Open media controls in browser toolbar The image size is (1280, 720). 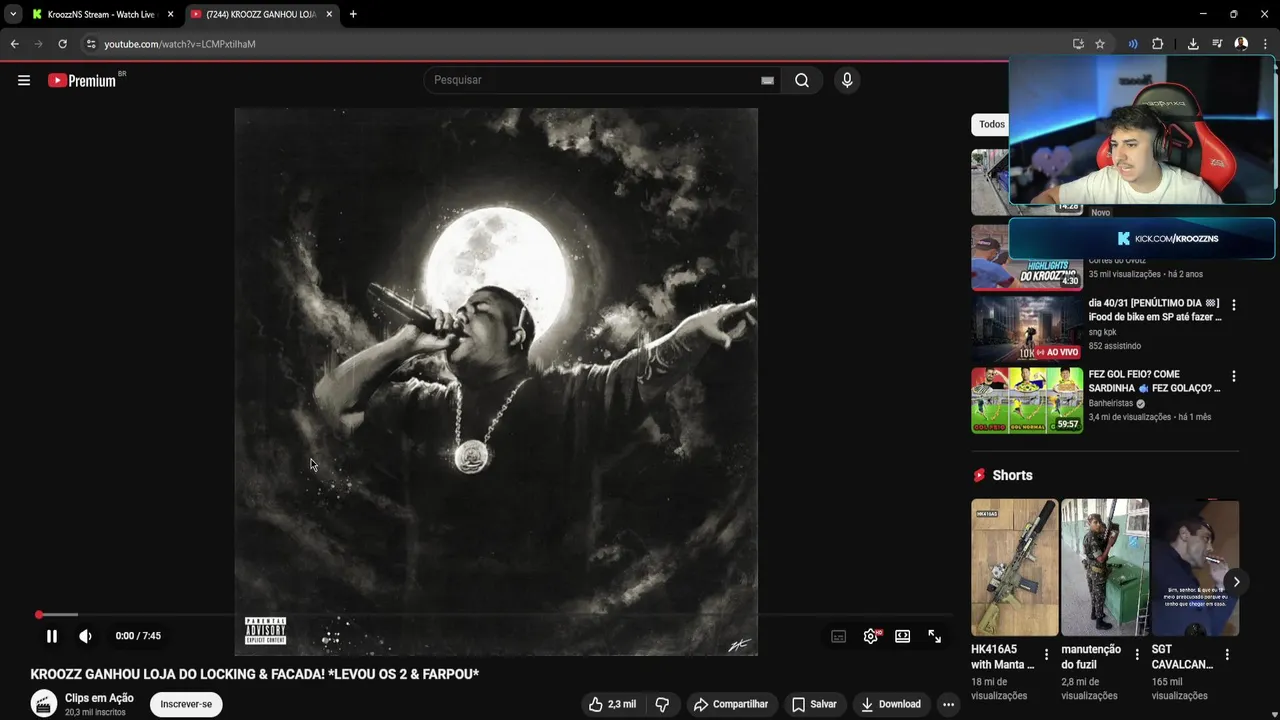pyautogui.click(x=1217, y=44)
